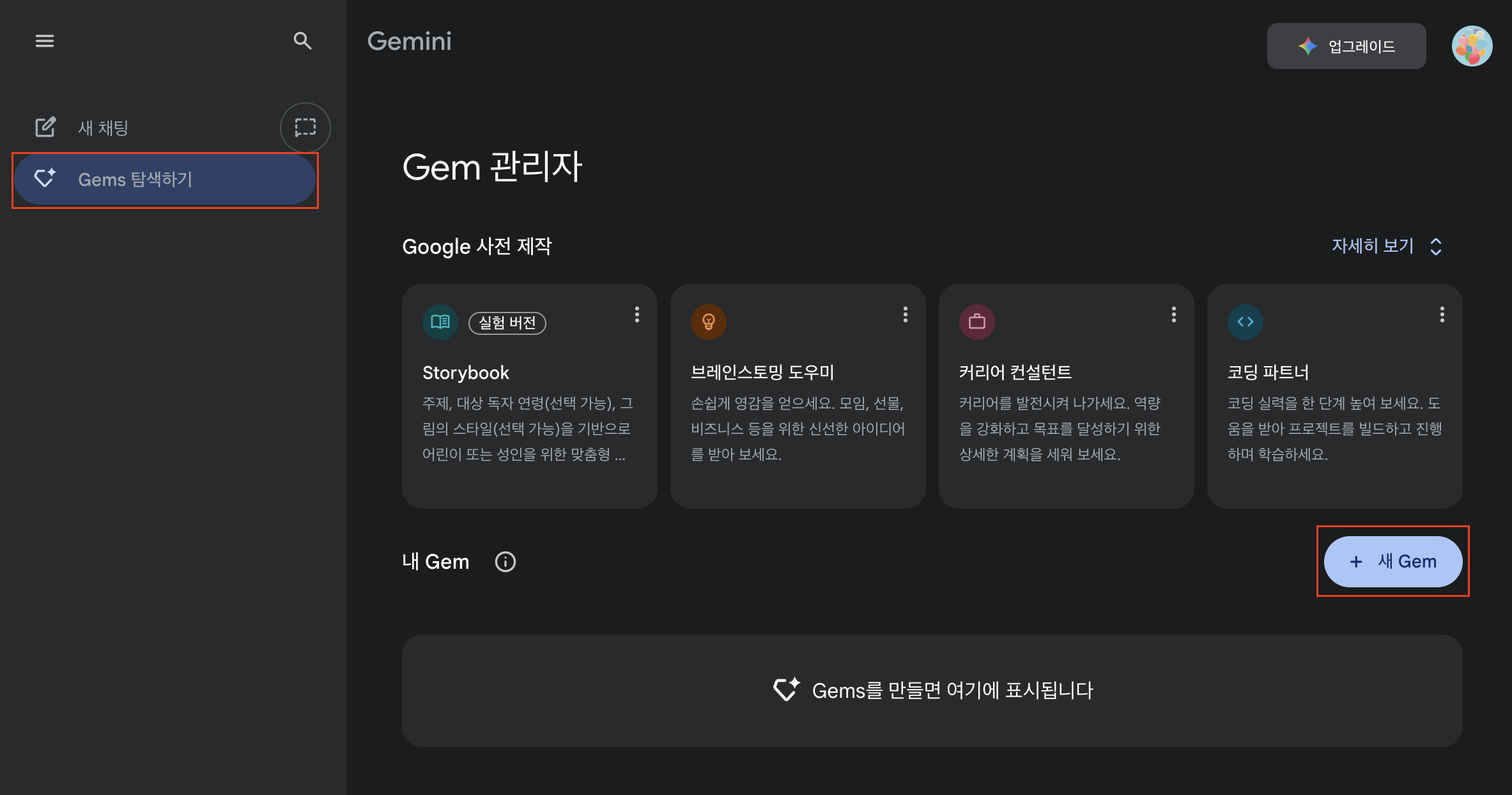Image resolution: width=1512 pixels, height=795 pixels.
Task: Click the brainstorming lightbulb icon
Action: (709, 321)
